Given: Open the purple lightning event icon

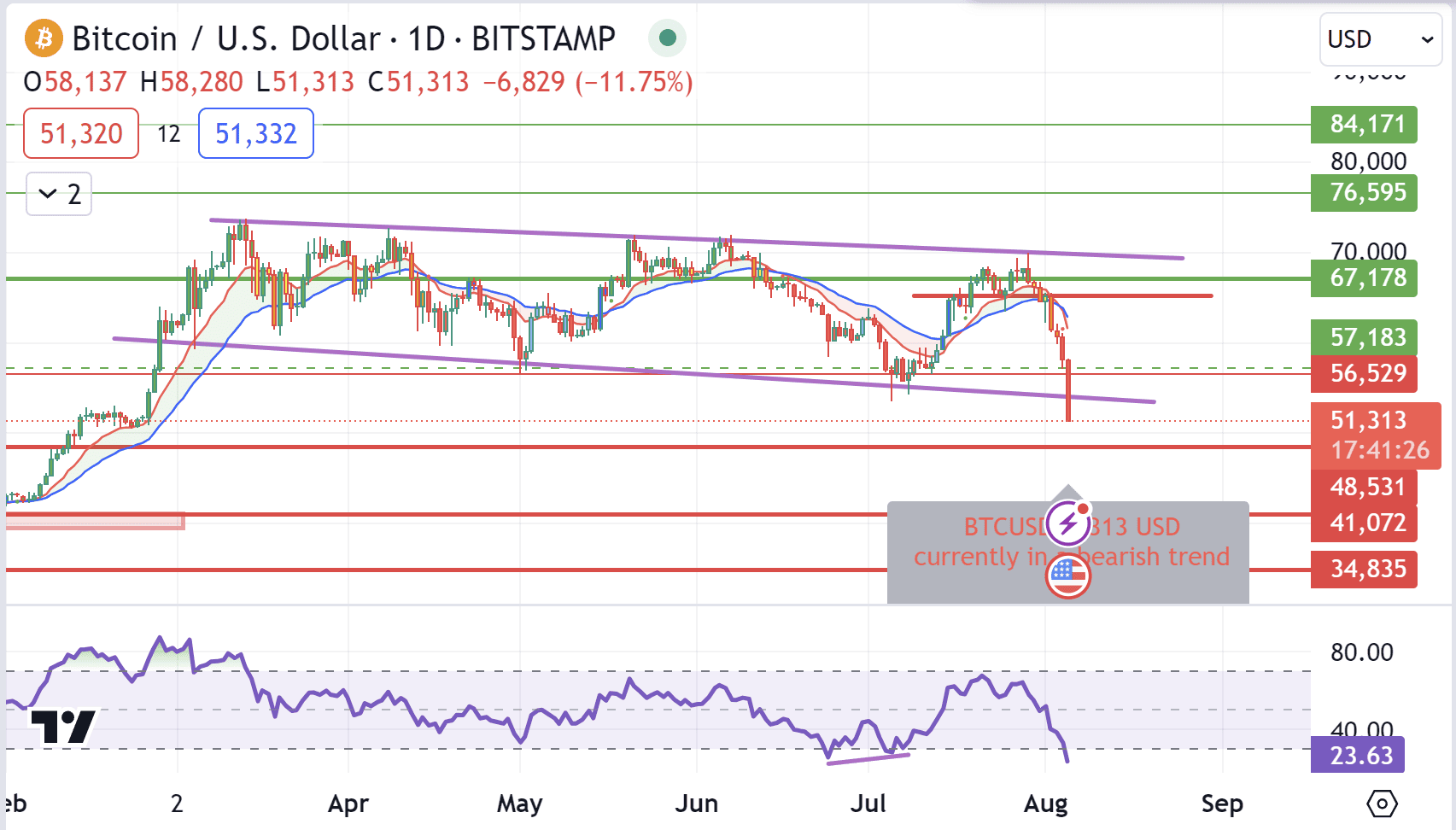Looking at the screenshot, I should pos(1067,523).
